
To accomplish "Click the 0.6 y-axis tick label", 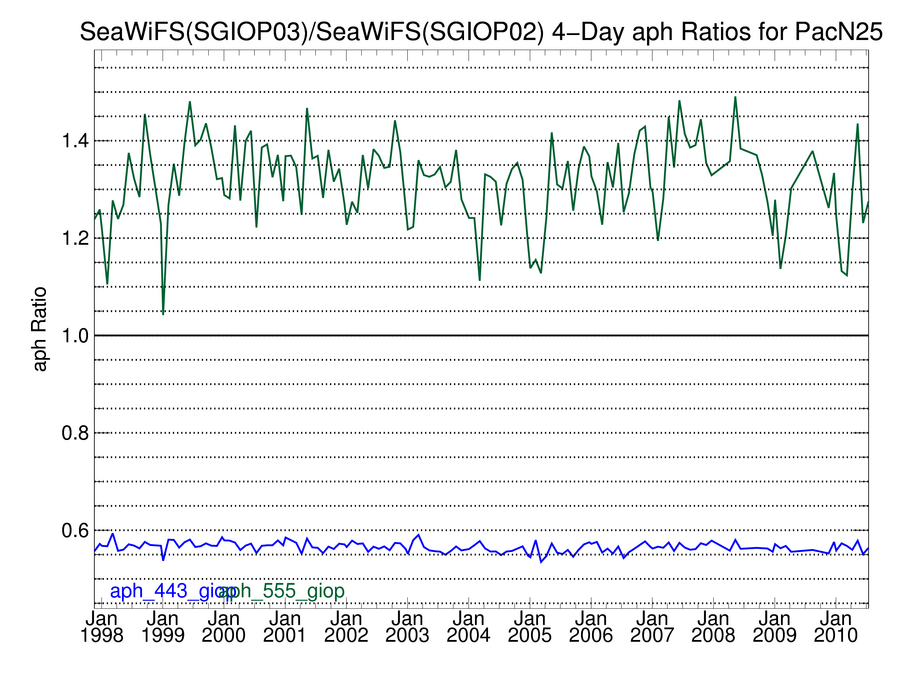I will (x=75, y=530).
